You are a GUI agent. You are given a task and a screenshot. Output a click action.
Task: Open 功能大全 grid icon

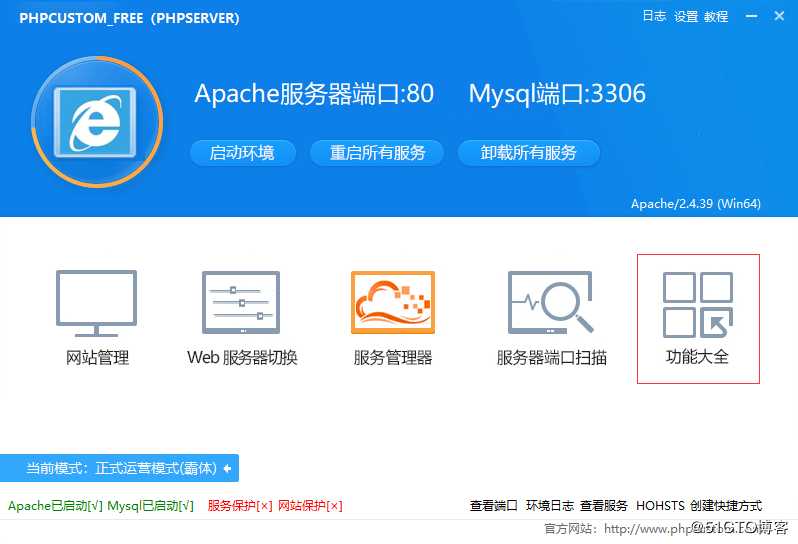tap(698, 304)
